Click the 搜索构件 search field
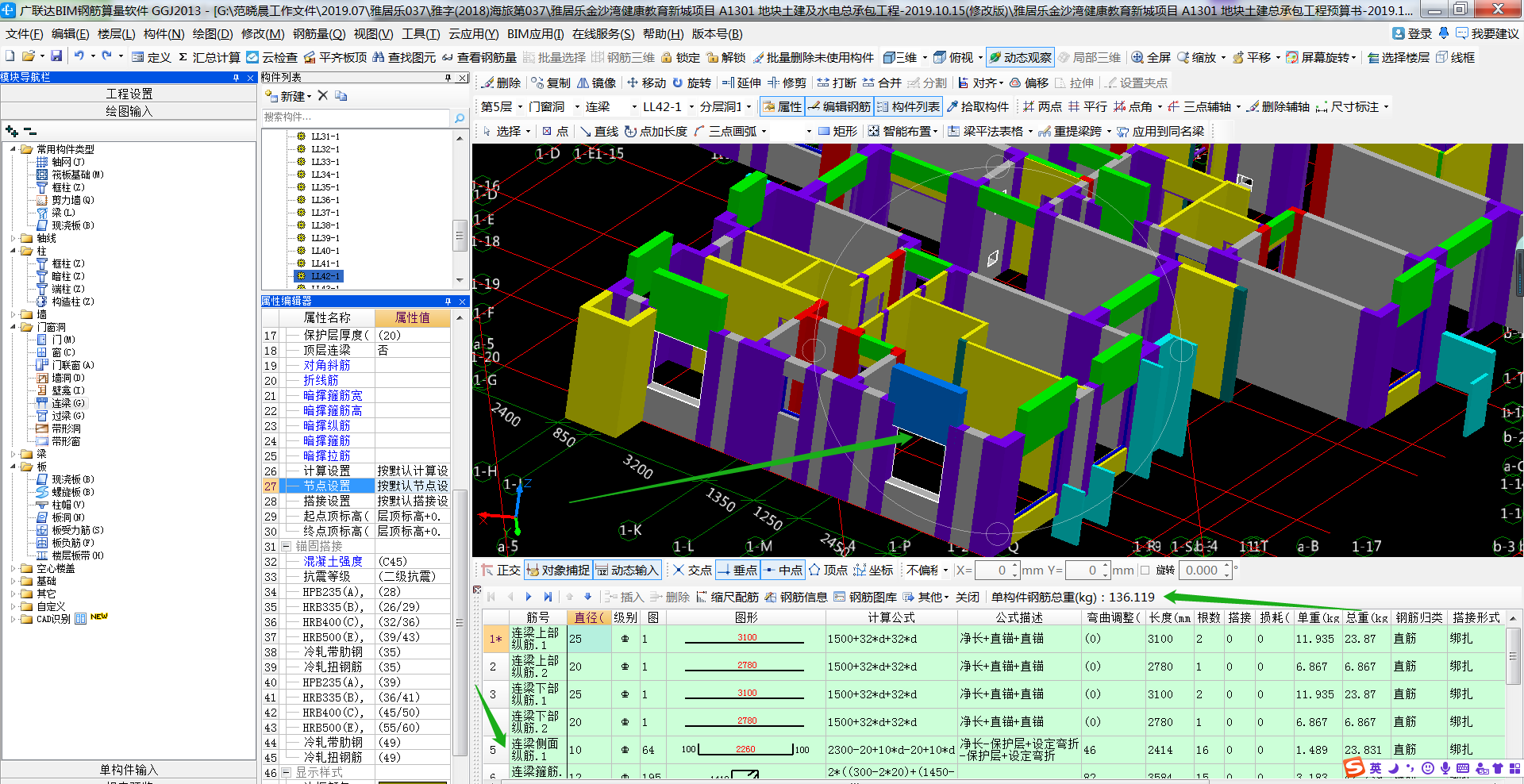The height and width of the screenshot is (784, 1524). (356, 117)
